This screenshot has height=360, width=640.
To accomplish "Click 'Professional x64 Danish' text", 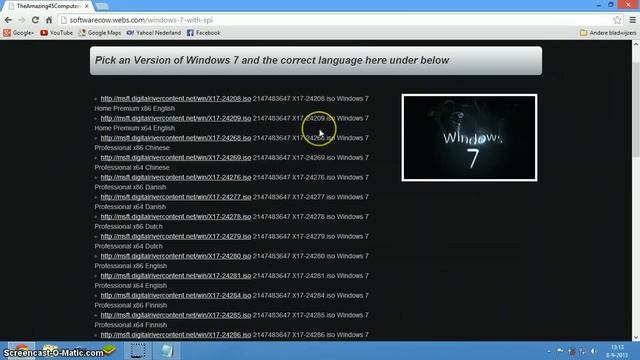I will (130, 207).
